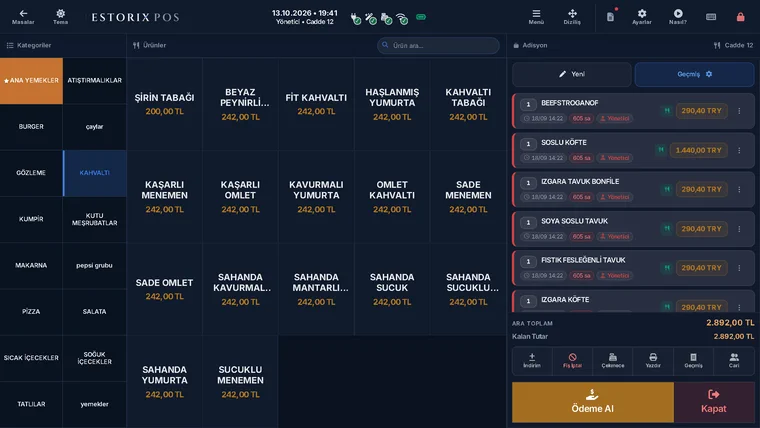Print the bill with Yazdır
The image size is (760, 428).
pos(653,361)
